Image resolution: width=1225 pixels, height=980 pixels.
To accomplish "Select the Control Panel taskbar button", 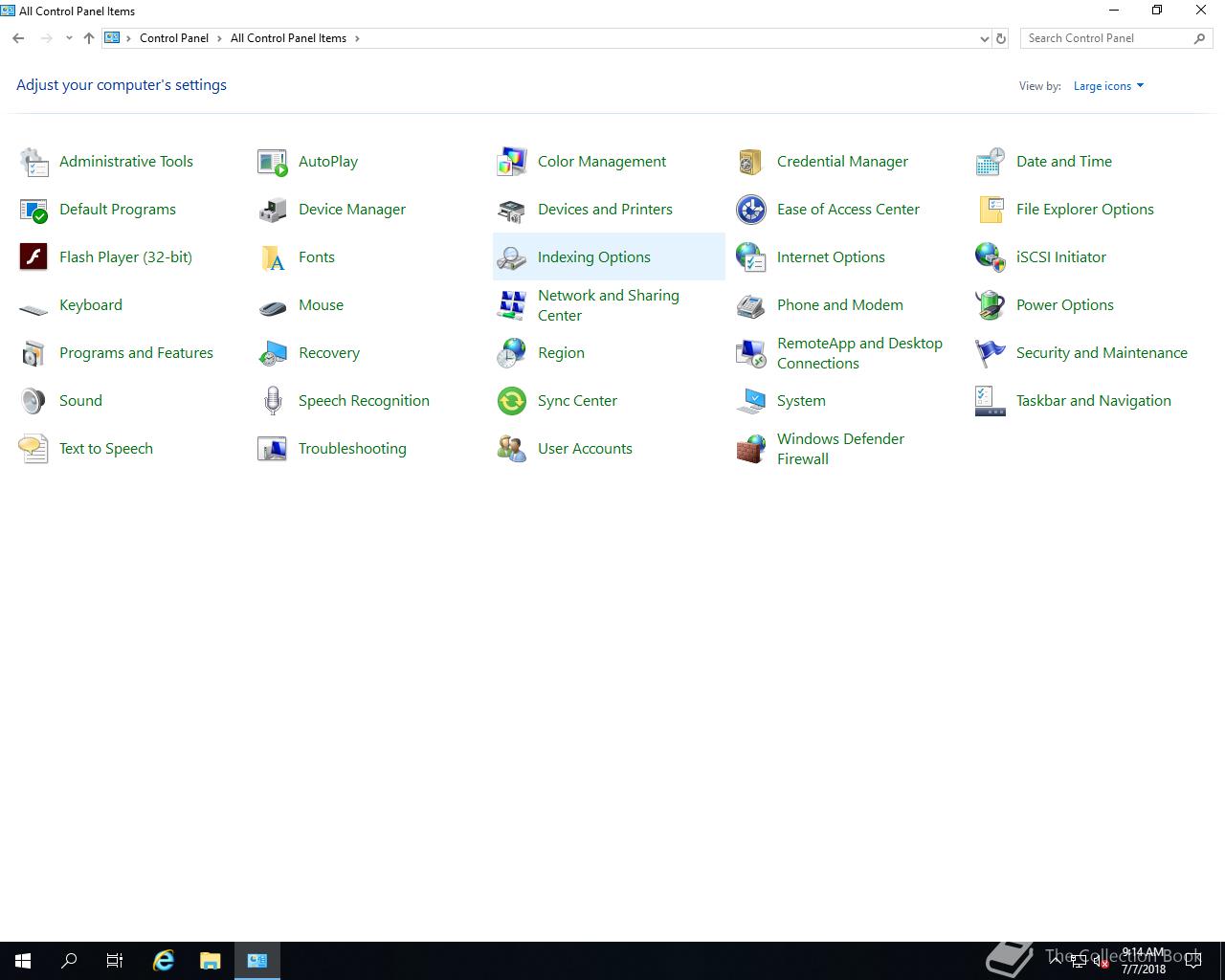I will click(x=257, y=961).
